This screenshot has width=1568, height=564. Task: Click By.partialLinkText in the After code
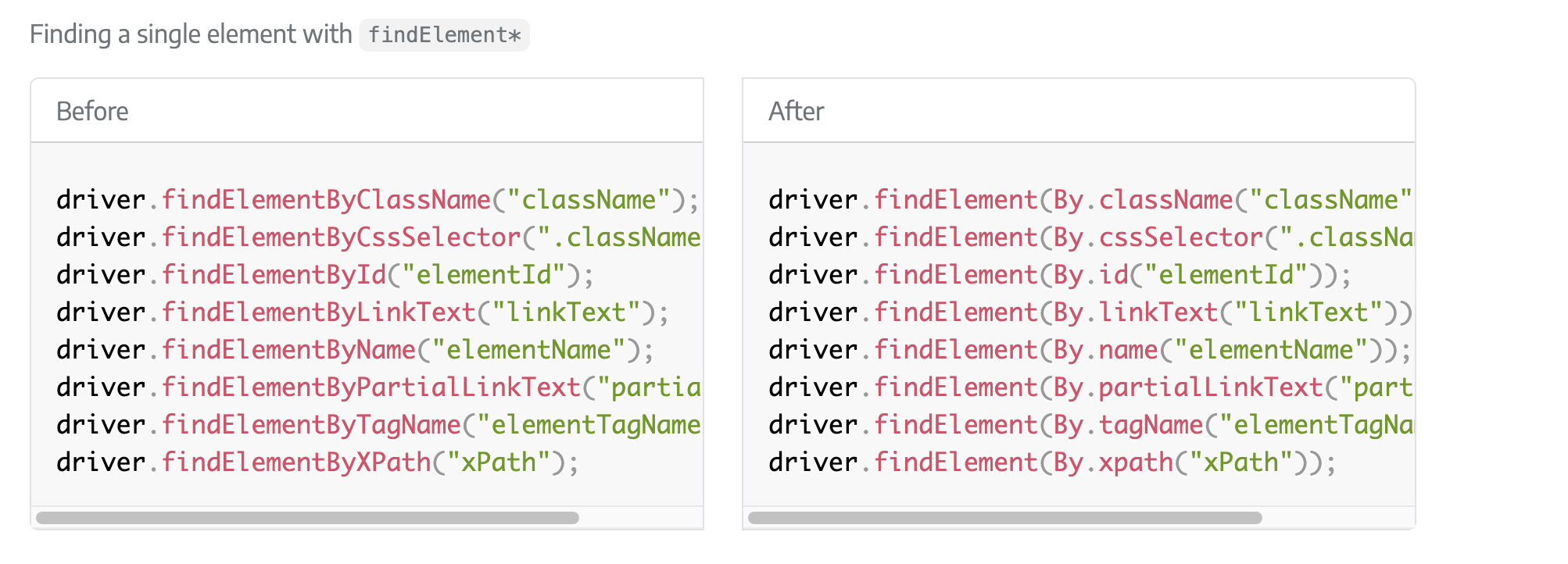coord(1187,387)
